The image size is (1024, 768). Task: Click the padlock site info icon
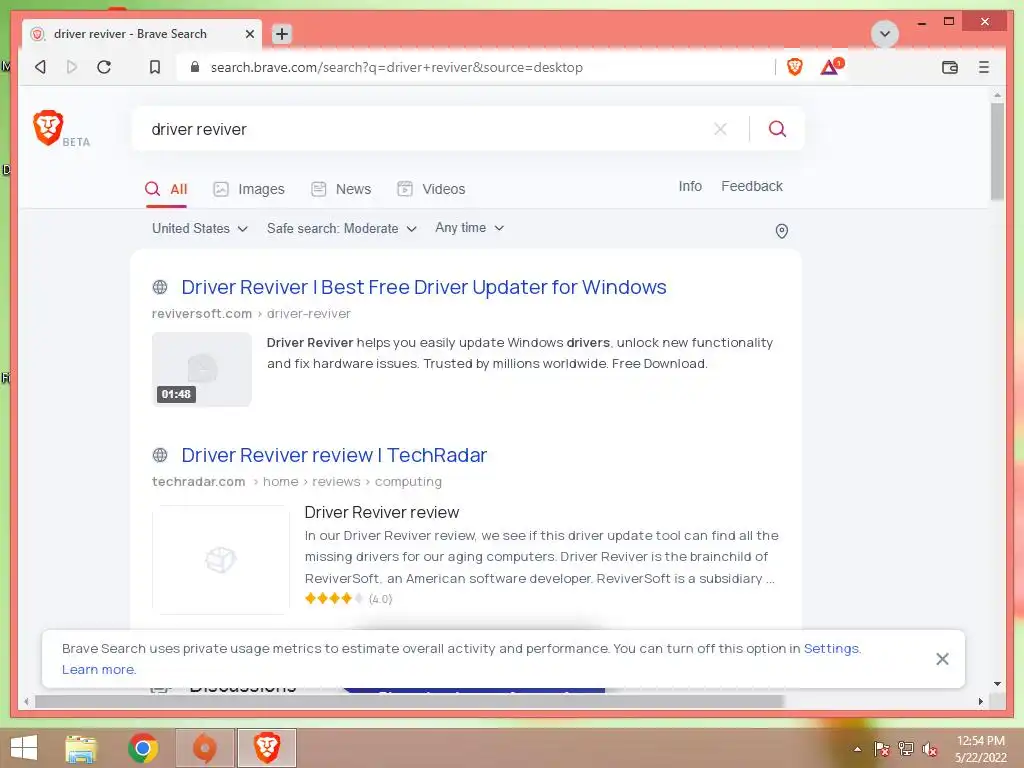(195, 67)
